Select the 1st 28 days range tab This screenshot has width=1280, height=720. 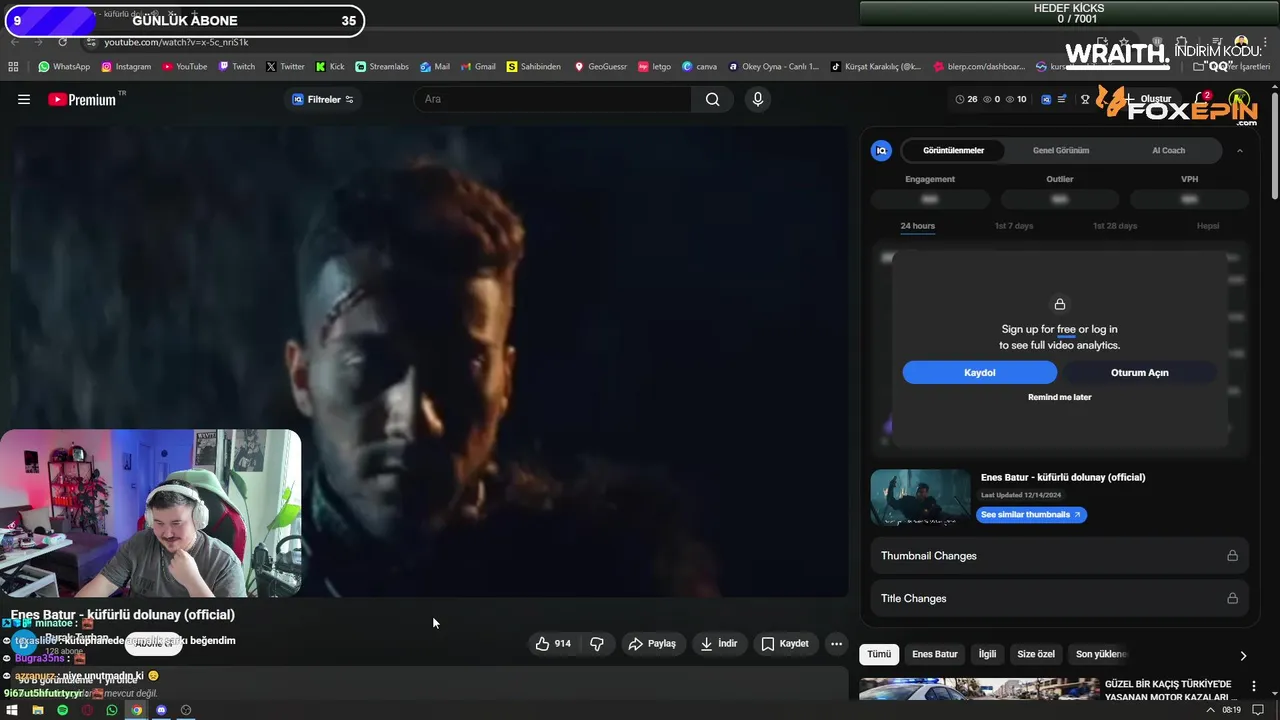[x=1115, y=226]
